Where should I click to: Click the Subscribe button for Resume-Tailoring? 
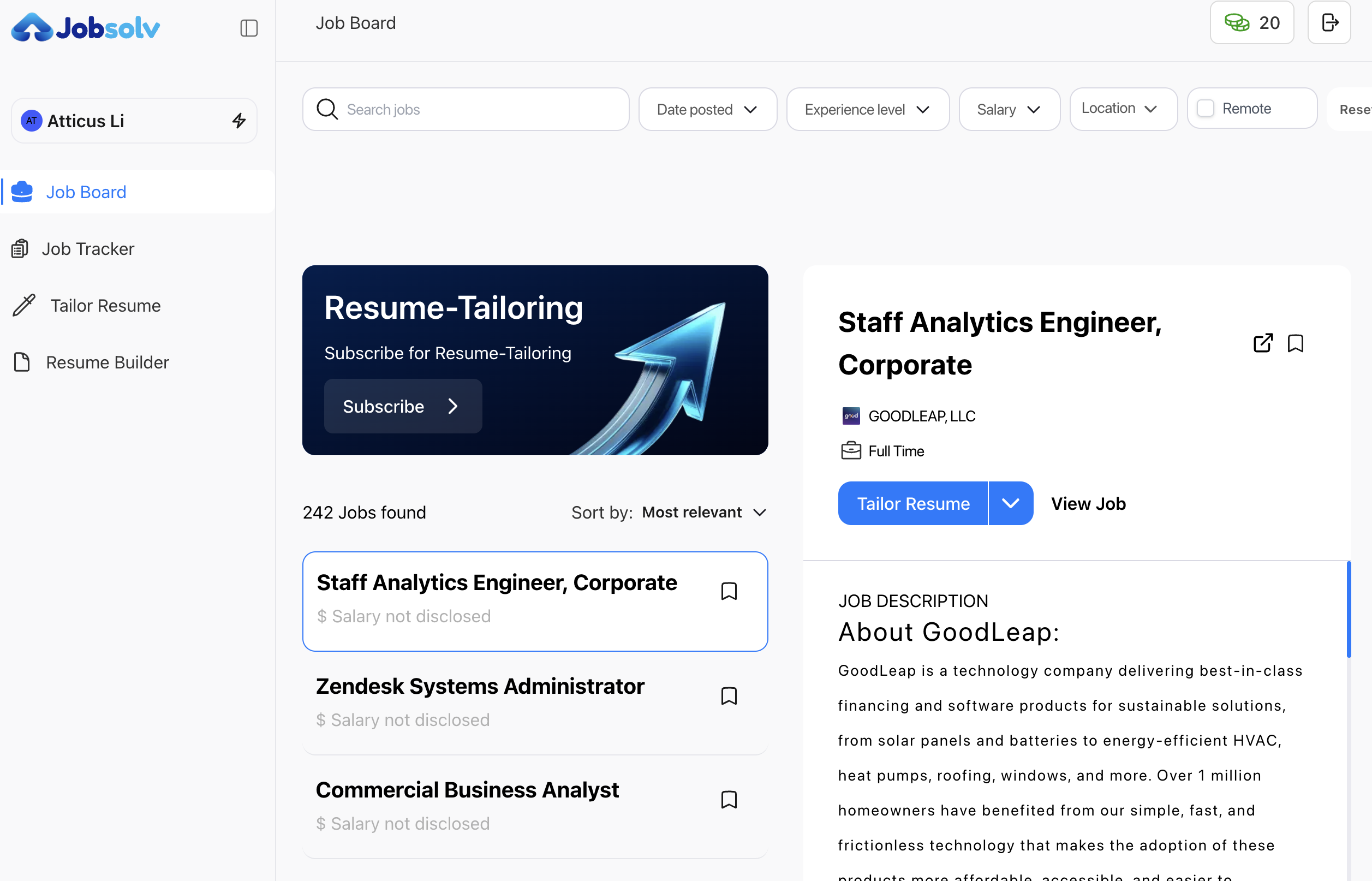pos(402,406)
